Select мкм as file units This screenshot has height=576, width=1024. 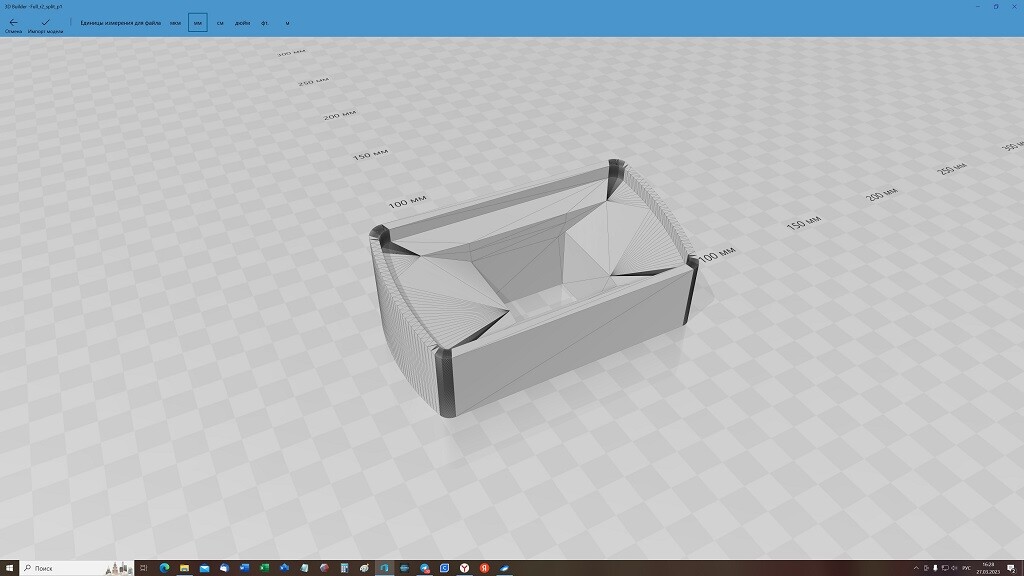click(175, 23)
